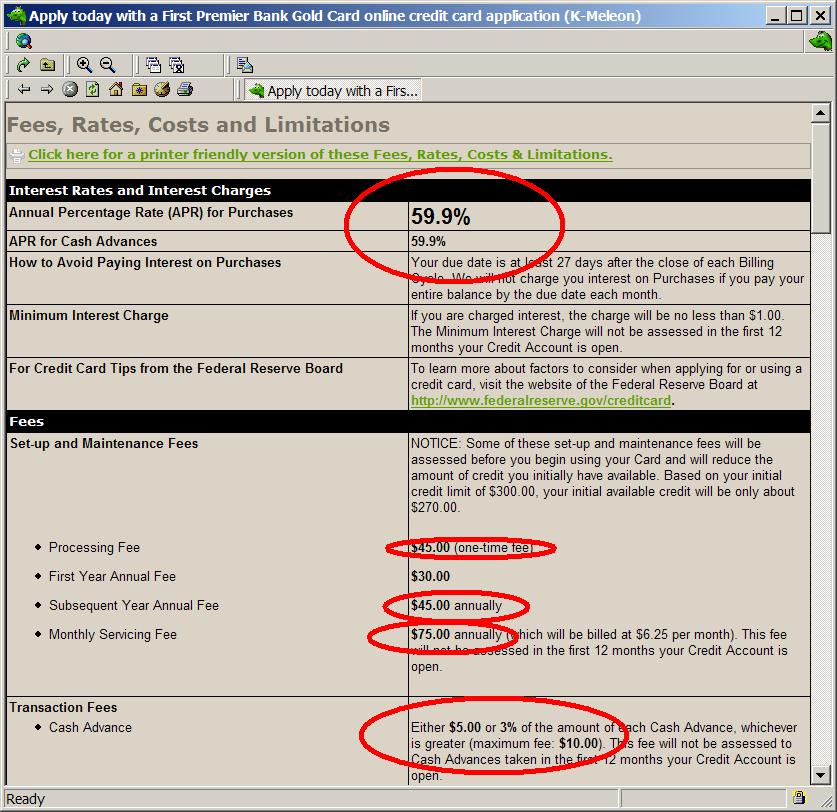This screenshot has width=837, height=812.
Task: Click the K-Meleon throbber lizard icon
Action: [820, 41]
